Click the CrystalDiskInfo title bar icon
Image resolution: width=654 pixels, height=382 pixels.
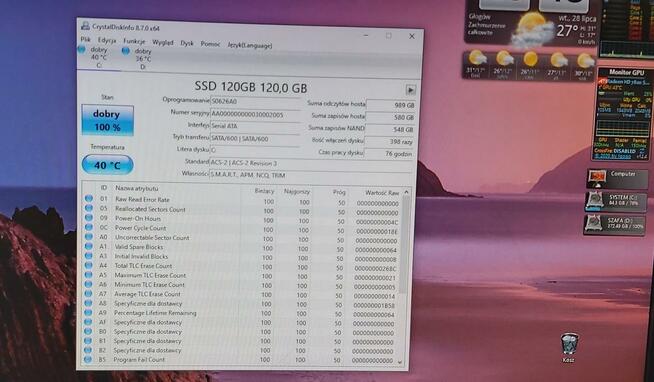tap(86, 26)
